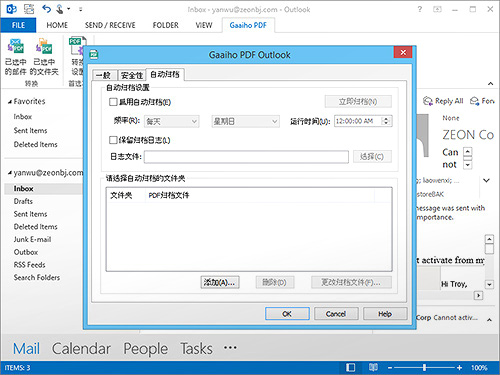Click the PDF归档文件 column header
The height and width of the screenshot is (375, 500).
[x=260, y=195]
